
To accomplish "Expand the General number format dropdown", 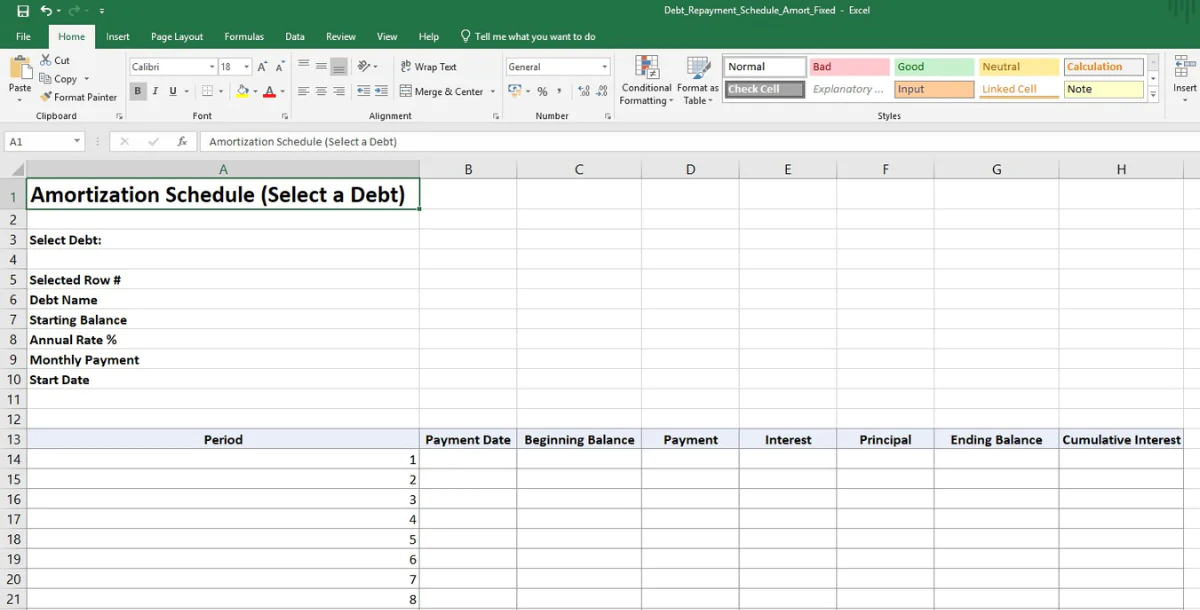I will [x=604, y=67].
